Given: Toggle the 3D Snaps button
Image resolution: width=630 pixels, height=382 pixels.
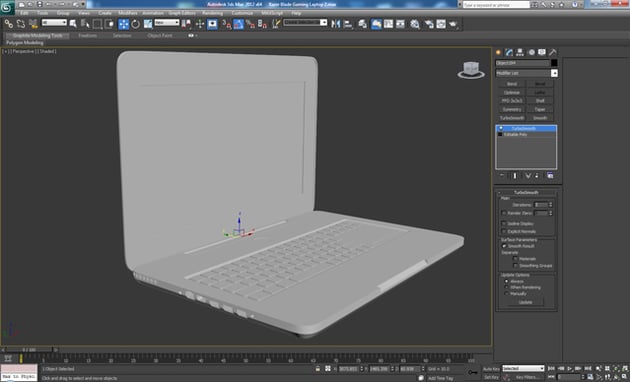Looking at the screenshot, I should (212, 24).
